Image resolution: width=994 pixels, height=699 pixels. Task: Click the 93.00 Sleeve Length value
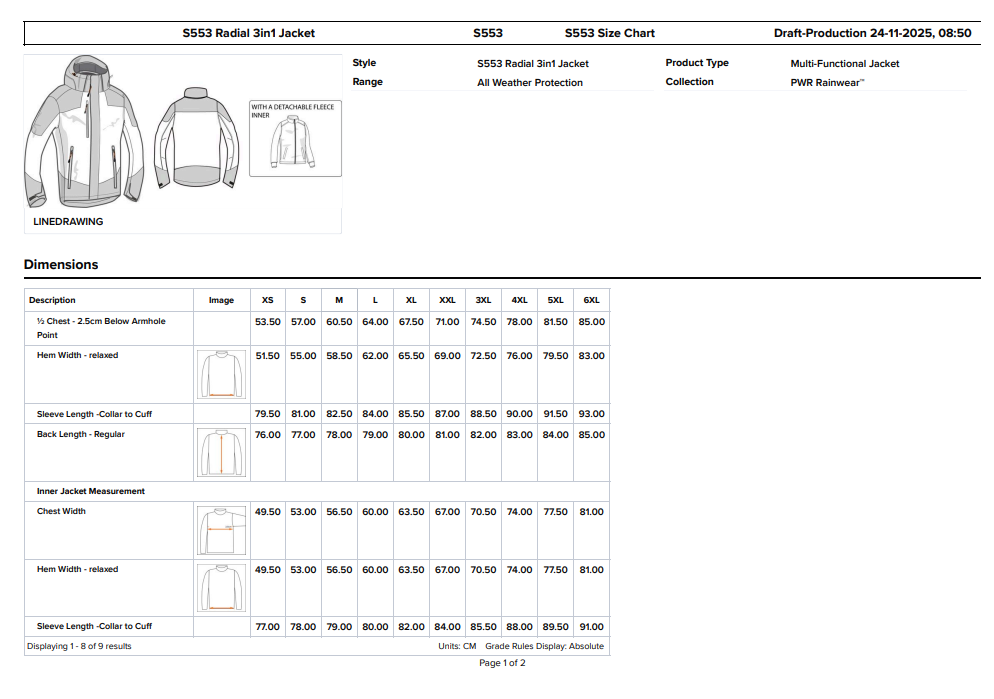tap(591, 414)
